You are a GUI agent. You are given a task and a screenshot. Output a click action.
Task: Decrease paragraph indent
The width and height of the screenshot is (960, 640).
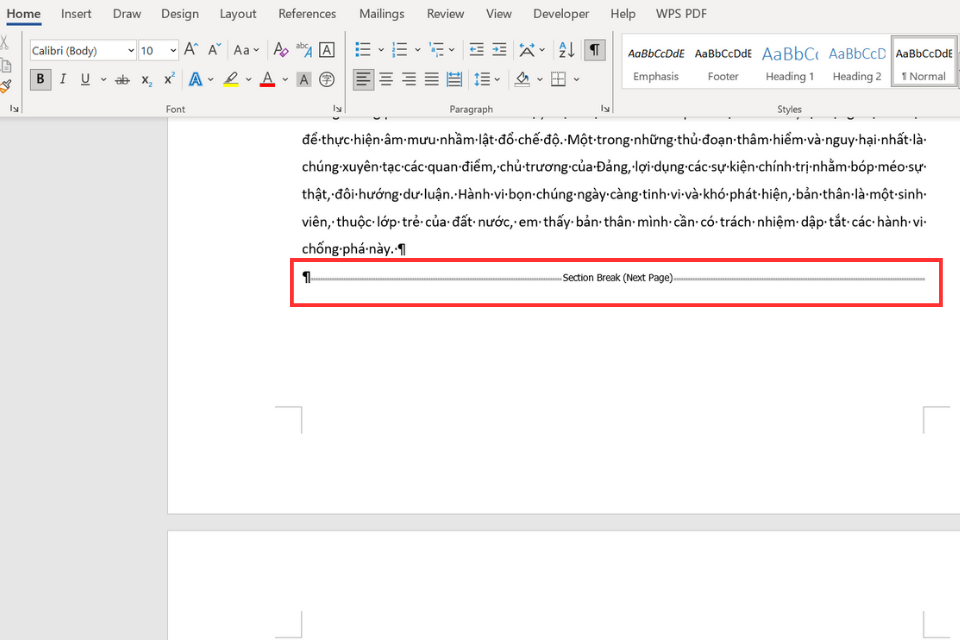(476, 50)
